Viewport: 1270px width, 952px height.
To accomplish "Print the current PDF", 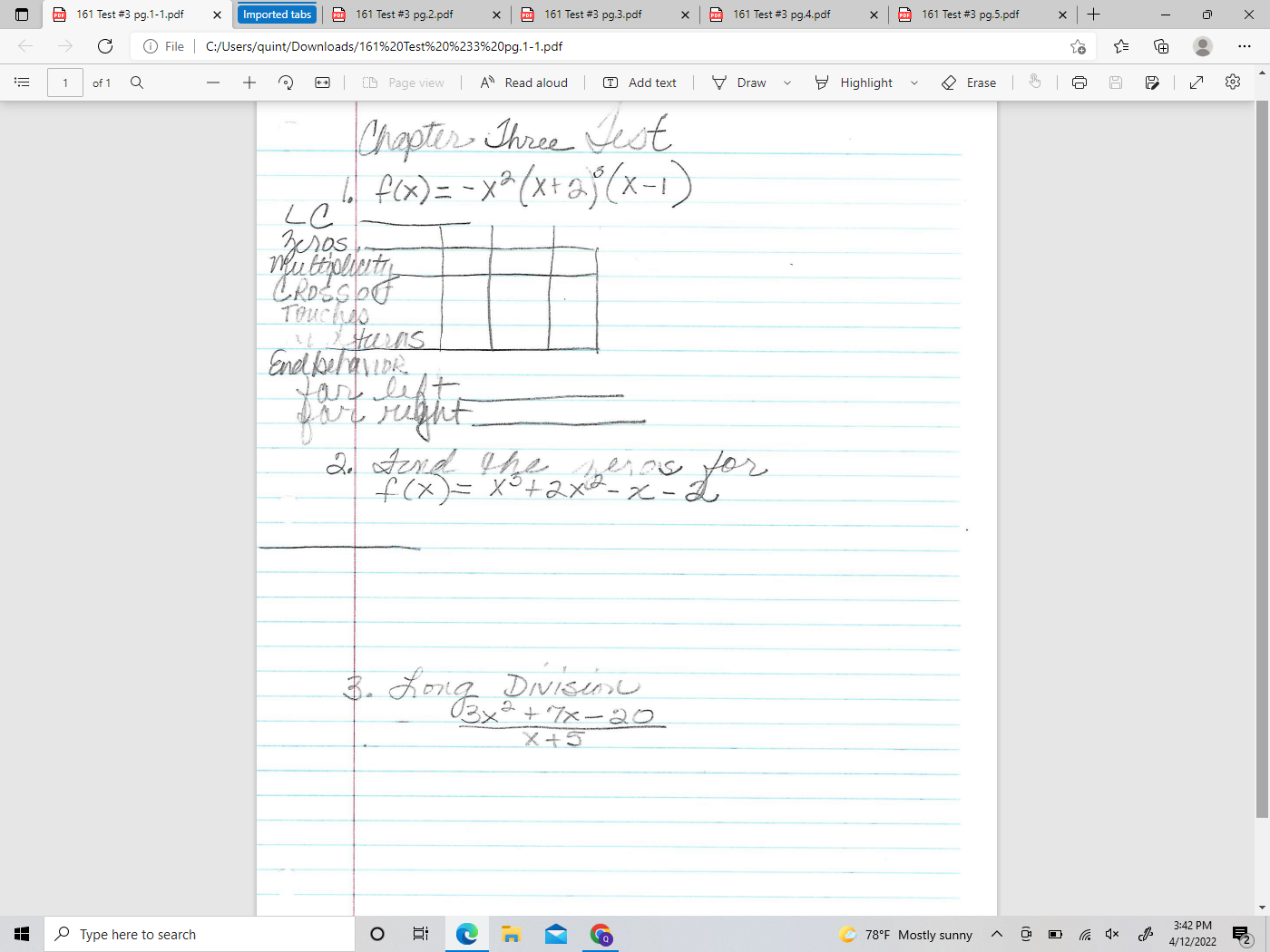I will coord(1079,82).
